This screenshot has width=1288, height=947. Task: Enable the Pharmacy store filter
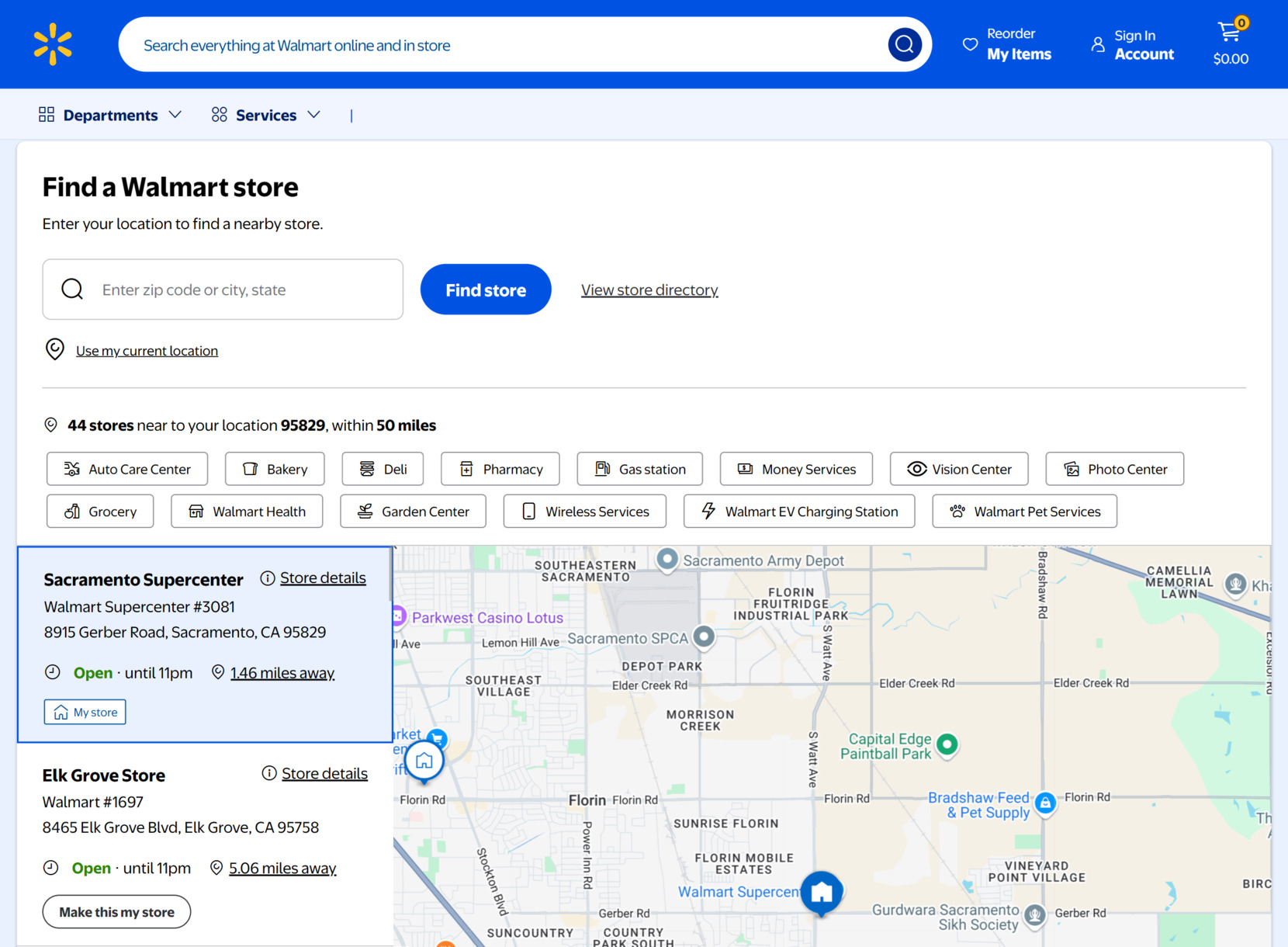click(500, 469)
